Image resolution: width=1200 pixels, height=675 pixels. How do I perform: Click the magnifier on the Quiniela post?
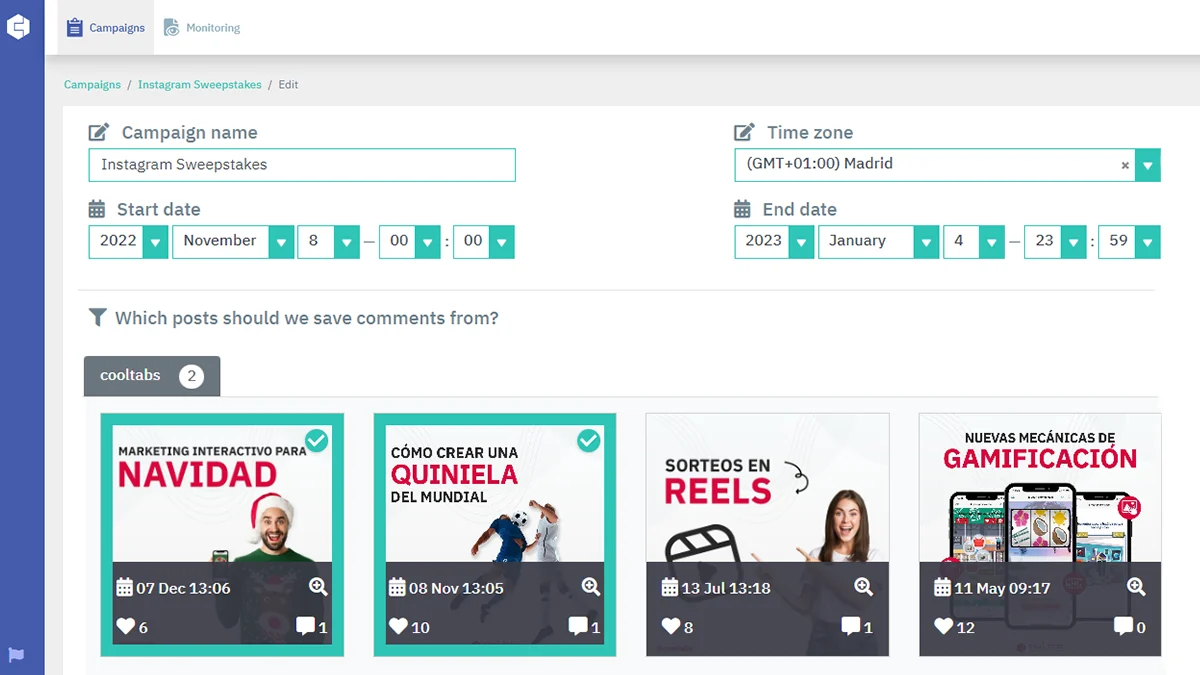[590, 587]
